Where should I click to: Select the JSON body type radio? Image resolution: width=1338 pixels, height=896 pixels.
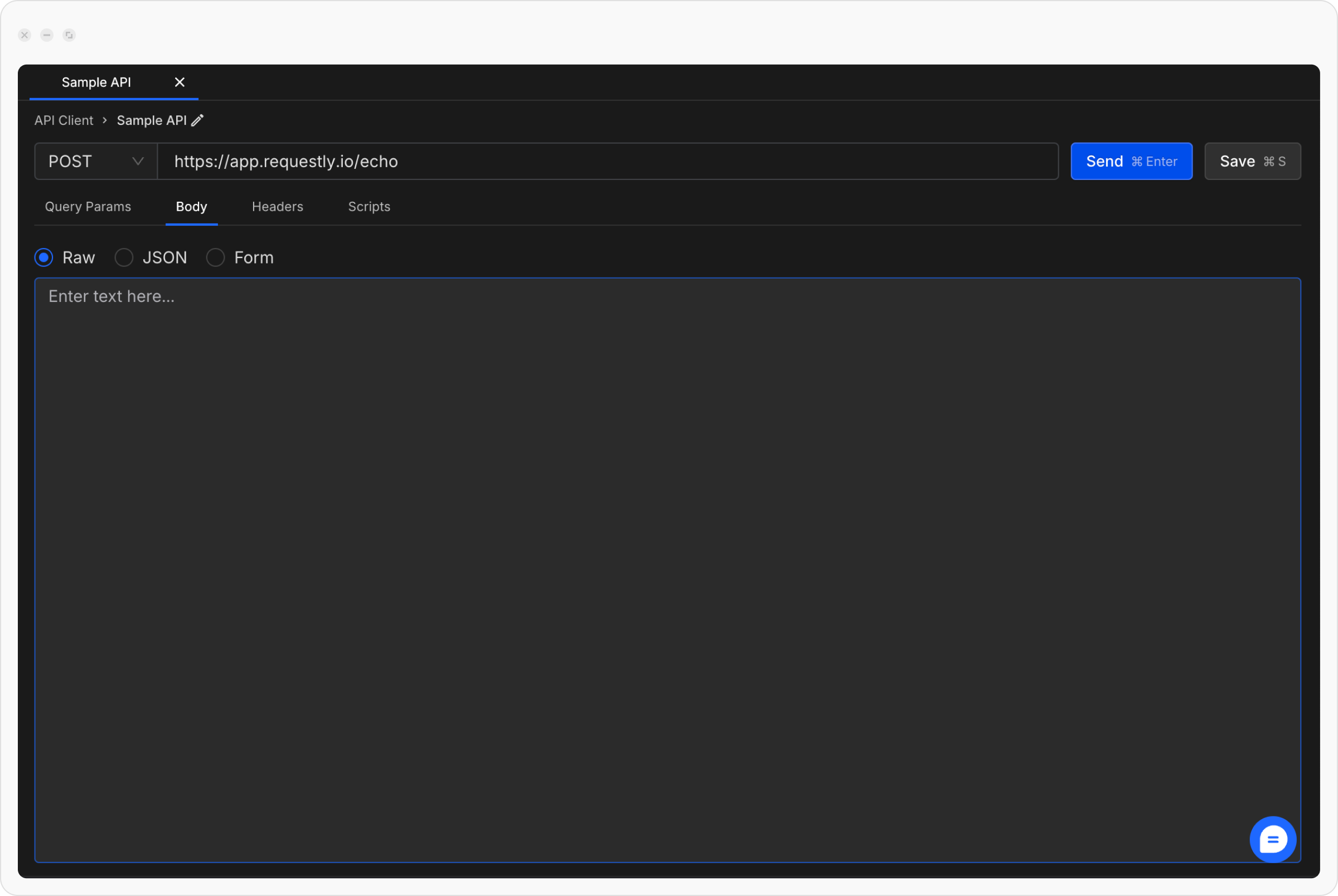tap(124, 258)
